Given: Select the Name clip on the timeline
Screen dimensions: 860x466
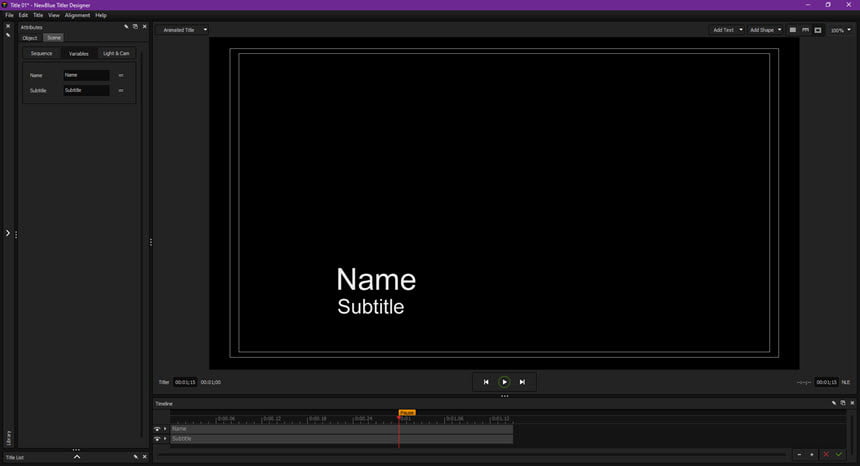Looking at the screenshot, I should click(342, 429).
